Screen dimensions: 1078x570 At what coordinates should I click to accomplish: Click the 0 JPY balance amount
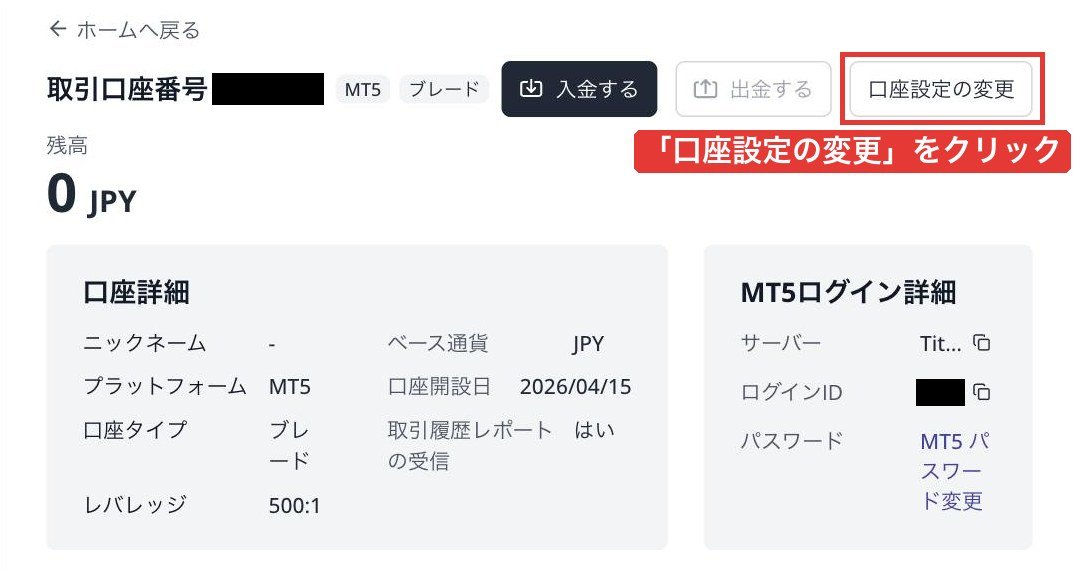point(91,195)
